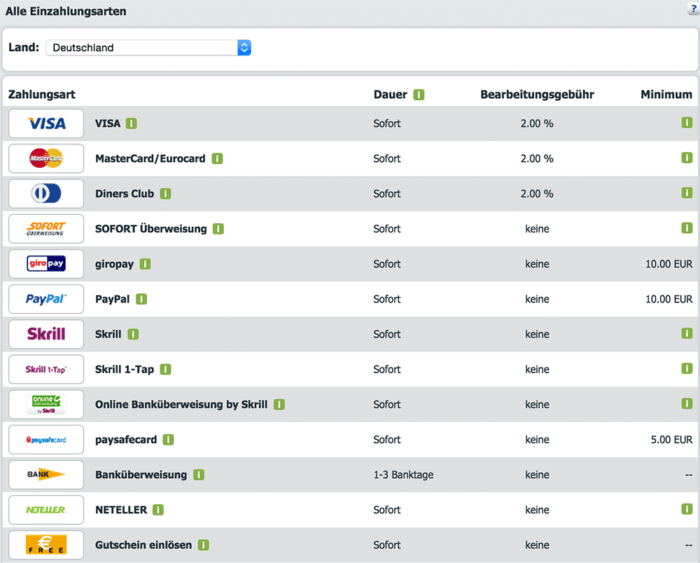Select Diners Club payment method name
The width and height of the screenshot is (700, 563).
[125, 194]
